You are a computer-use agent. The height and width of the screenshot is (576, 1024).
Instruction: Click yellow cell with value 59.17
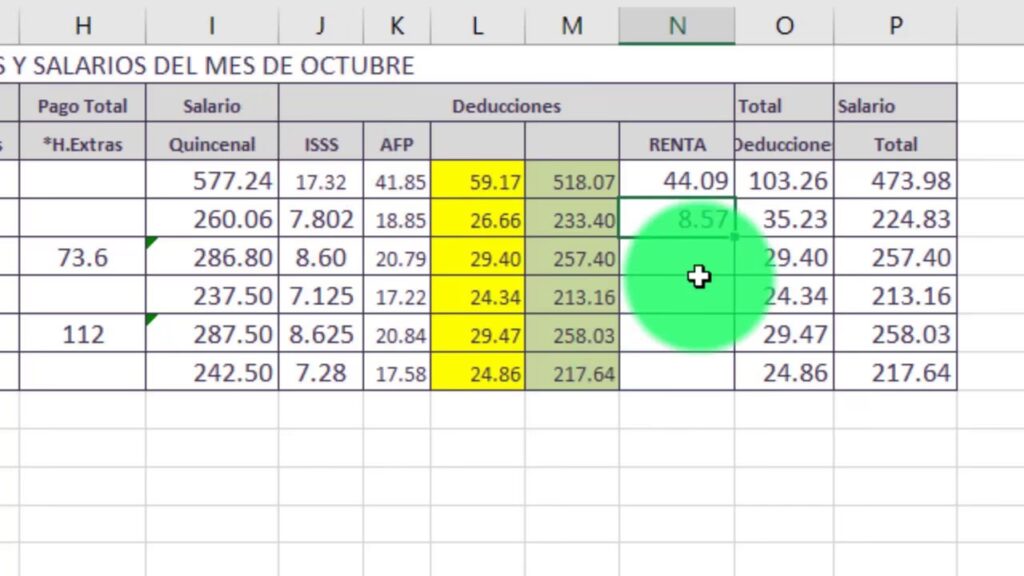coord(478,182)
